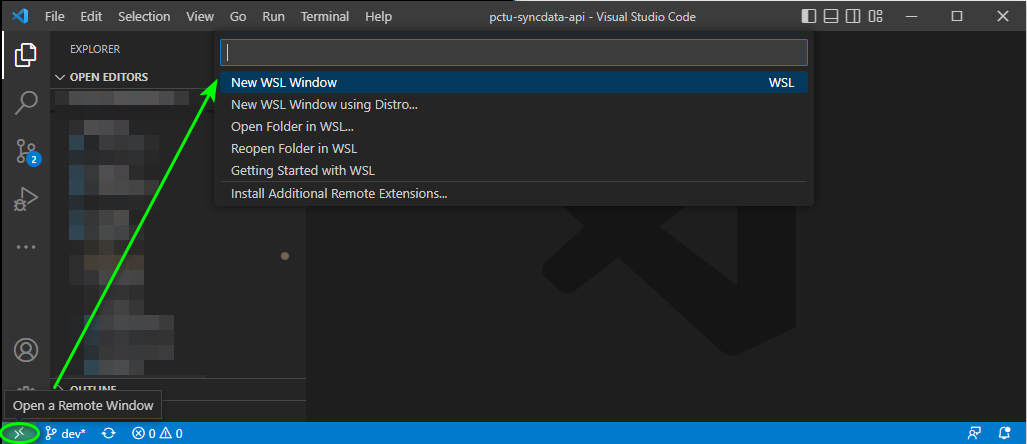The height and width of the screenshot is (444, 1027).
Task: Open the Run and Debug view
Action: click(26, 199)
